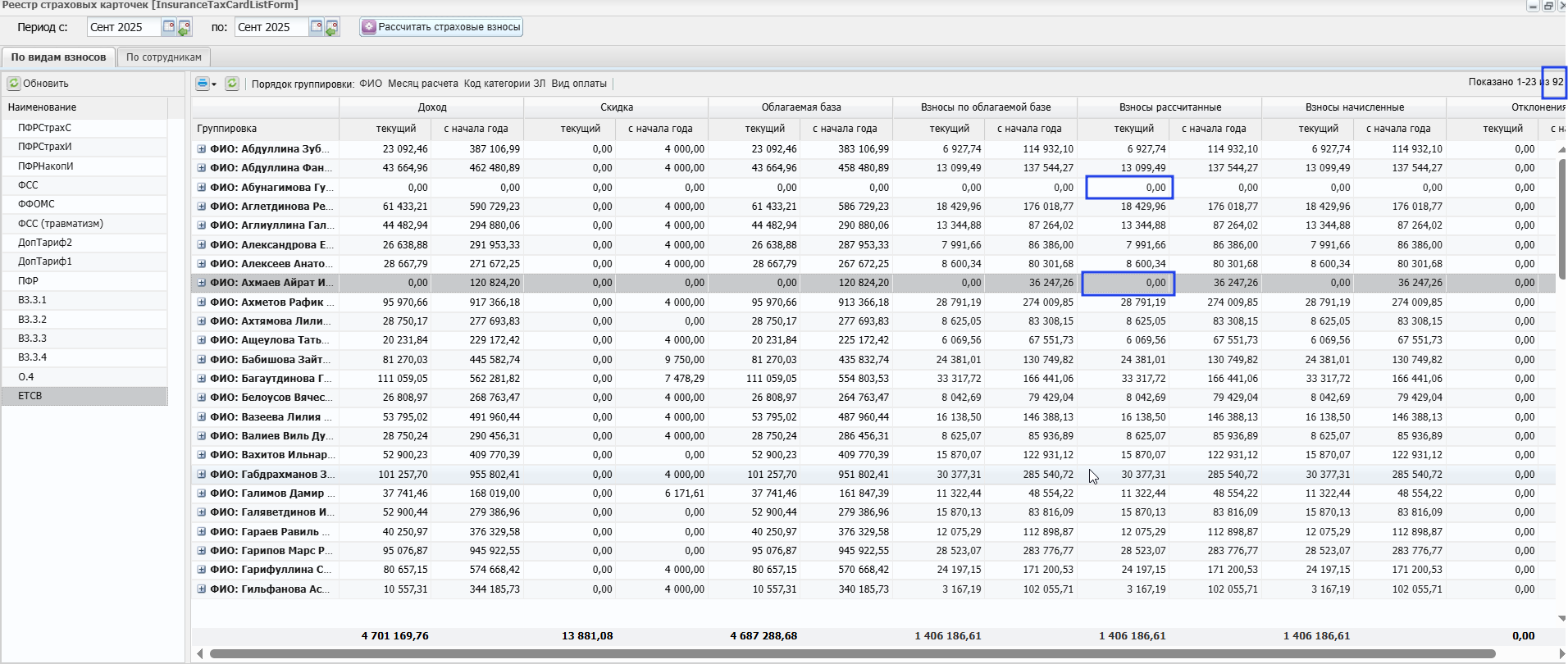
Task: Click the horizontal scrollbar at grid bottom
Action: [x=851, y=654]
